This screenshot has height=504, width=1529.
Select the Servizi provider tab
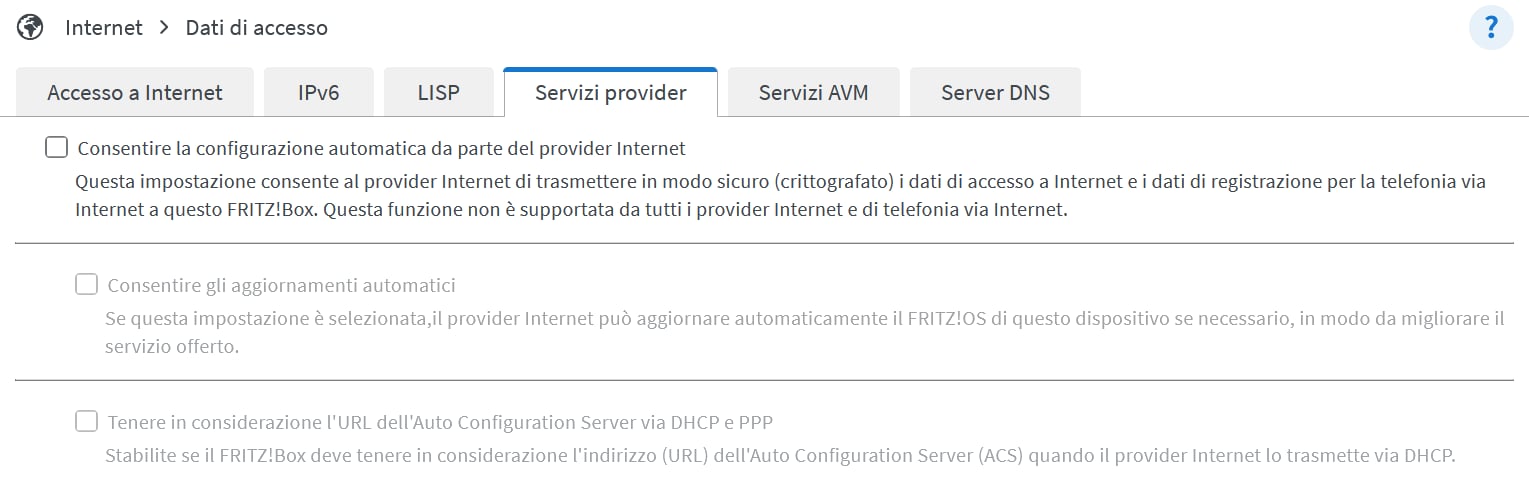click(611, 93)
